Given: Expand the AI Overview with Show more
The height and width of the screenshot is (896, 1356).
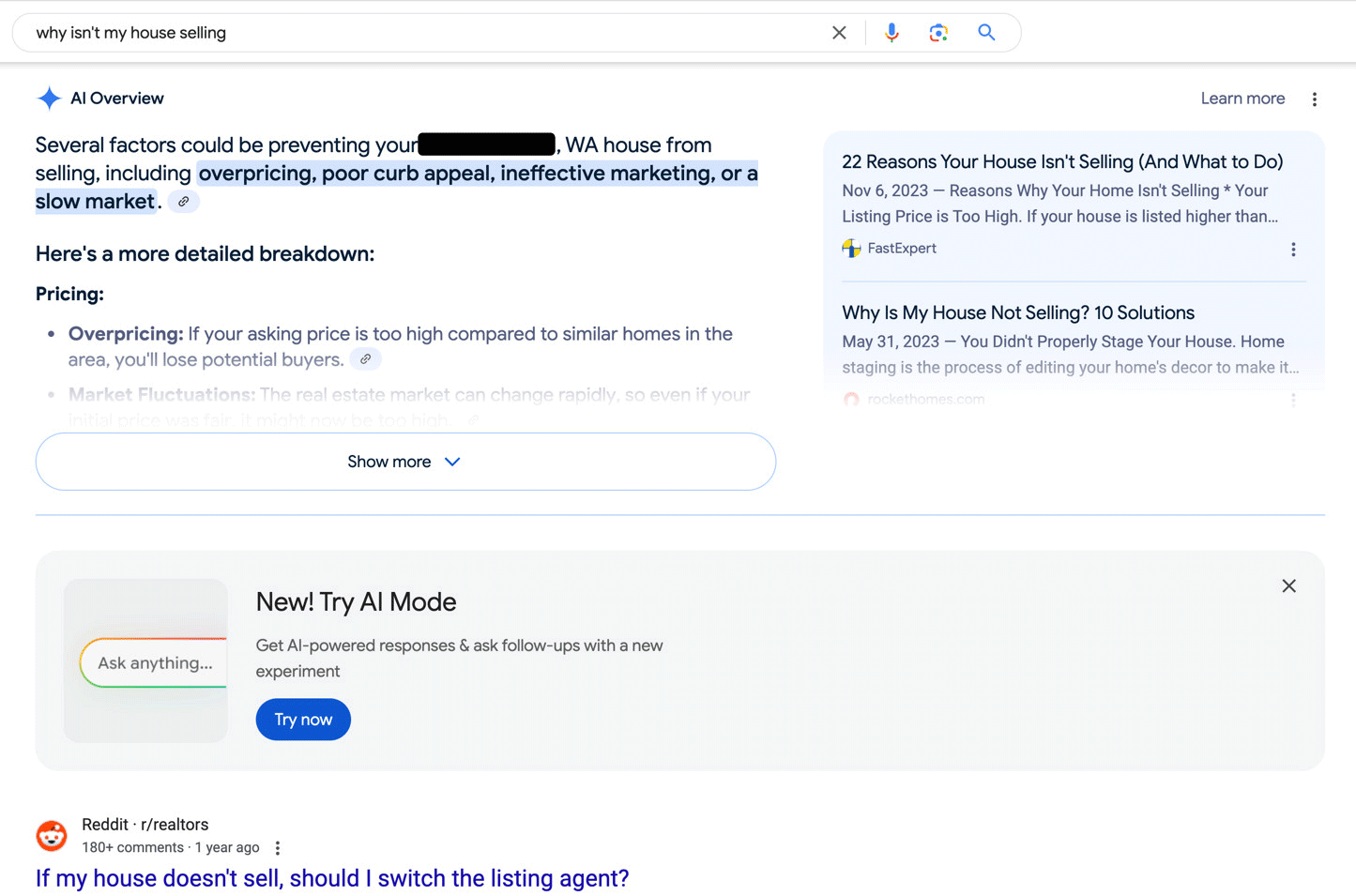Looking at the screenshot, I should pyautogui.click(x=404, y=462).
